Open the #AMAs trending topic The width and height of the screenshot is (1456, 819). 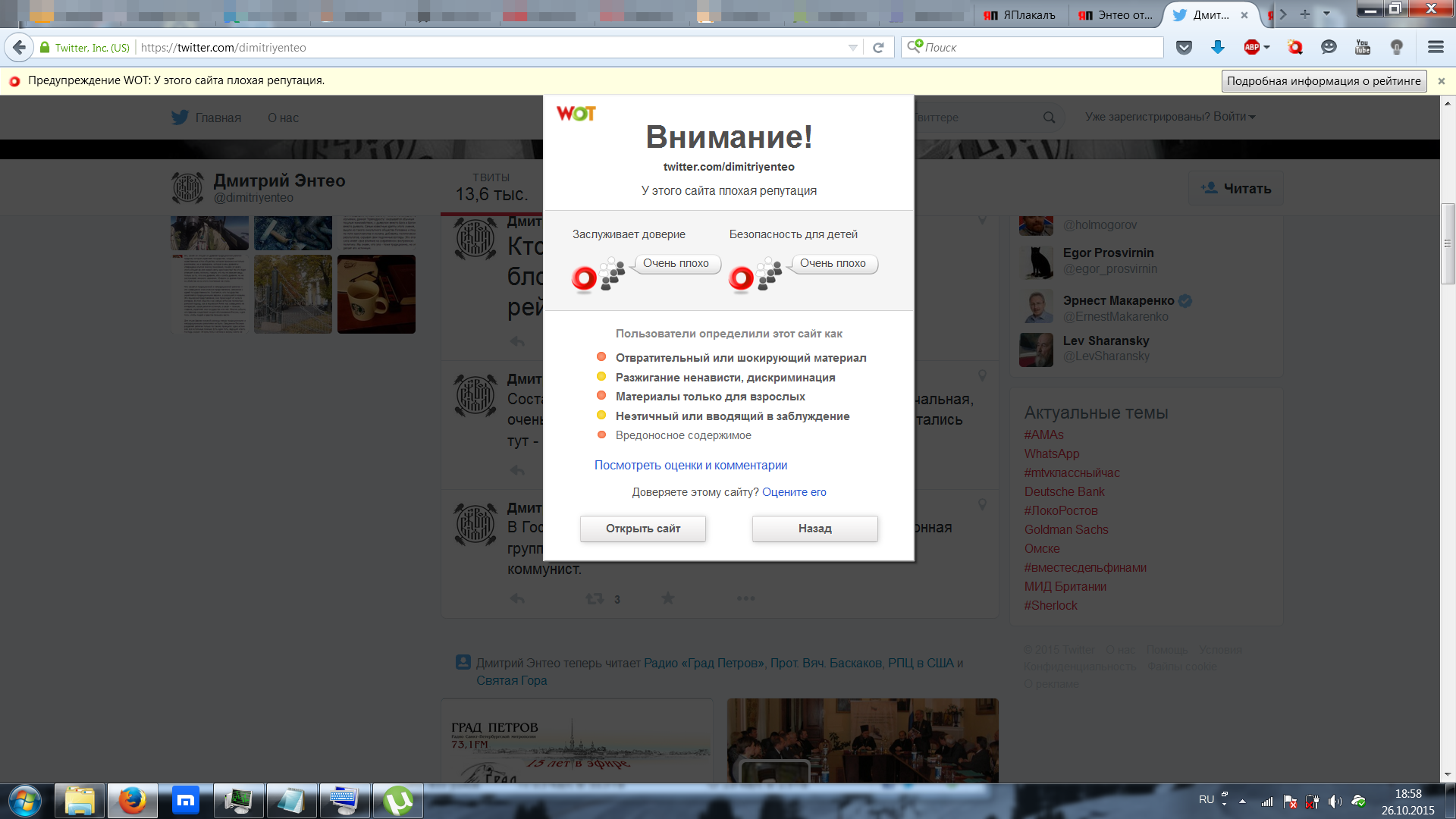click(1043, 435)
